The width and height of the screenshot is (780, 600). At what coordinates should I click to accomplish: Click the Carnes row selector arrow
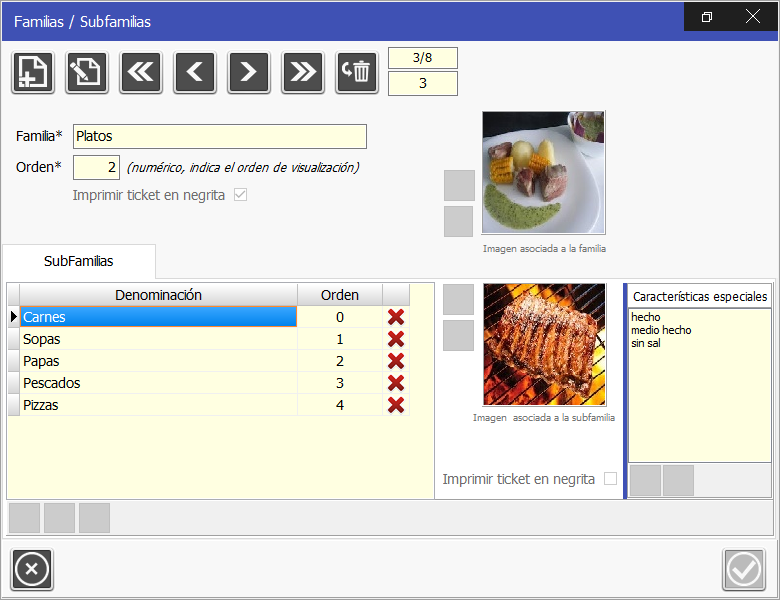(13, 317)
